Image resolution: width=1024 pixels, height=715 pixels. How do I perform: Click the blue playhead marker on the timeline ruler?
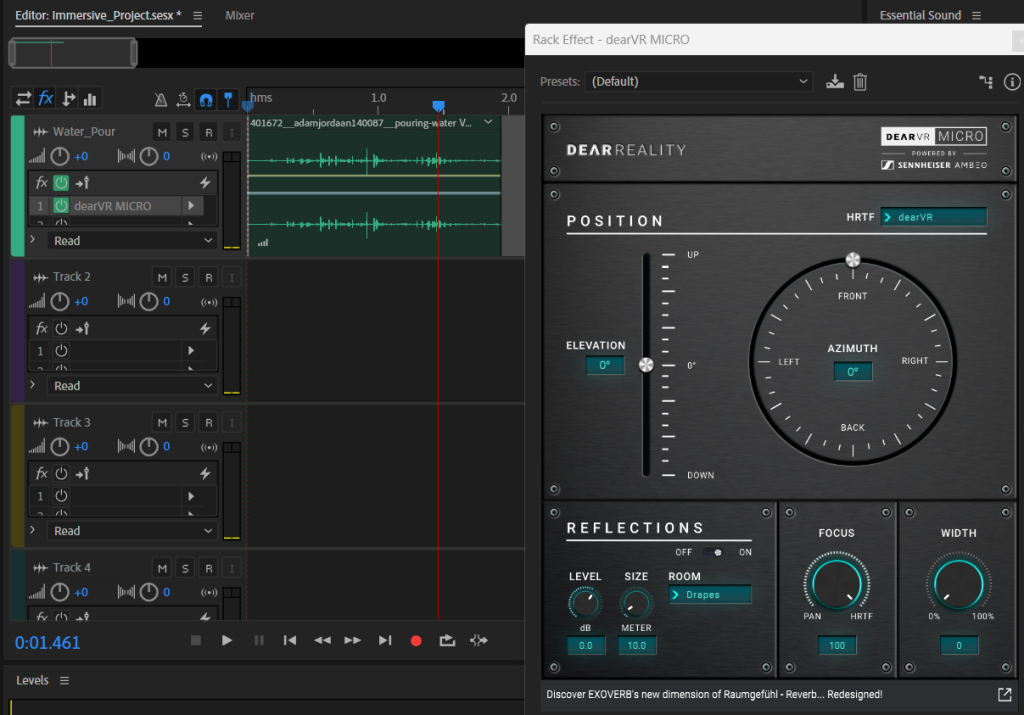[439, 106]
